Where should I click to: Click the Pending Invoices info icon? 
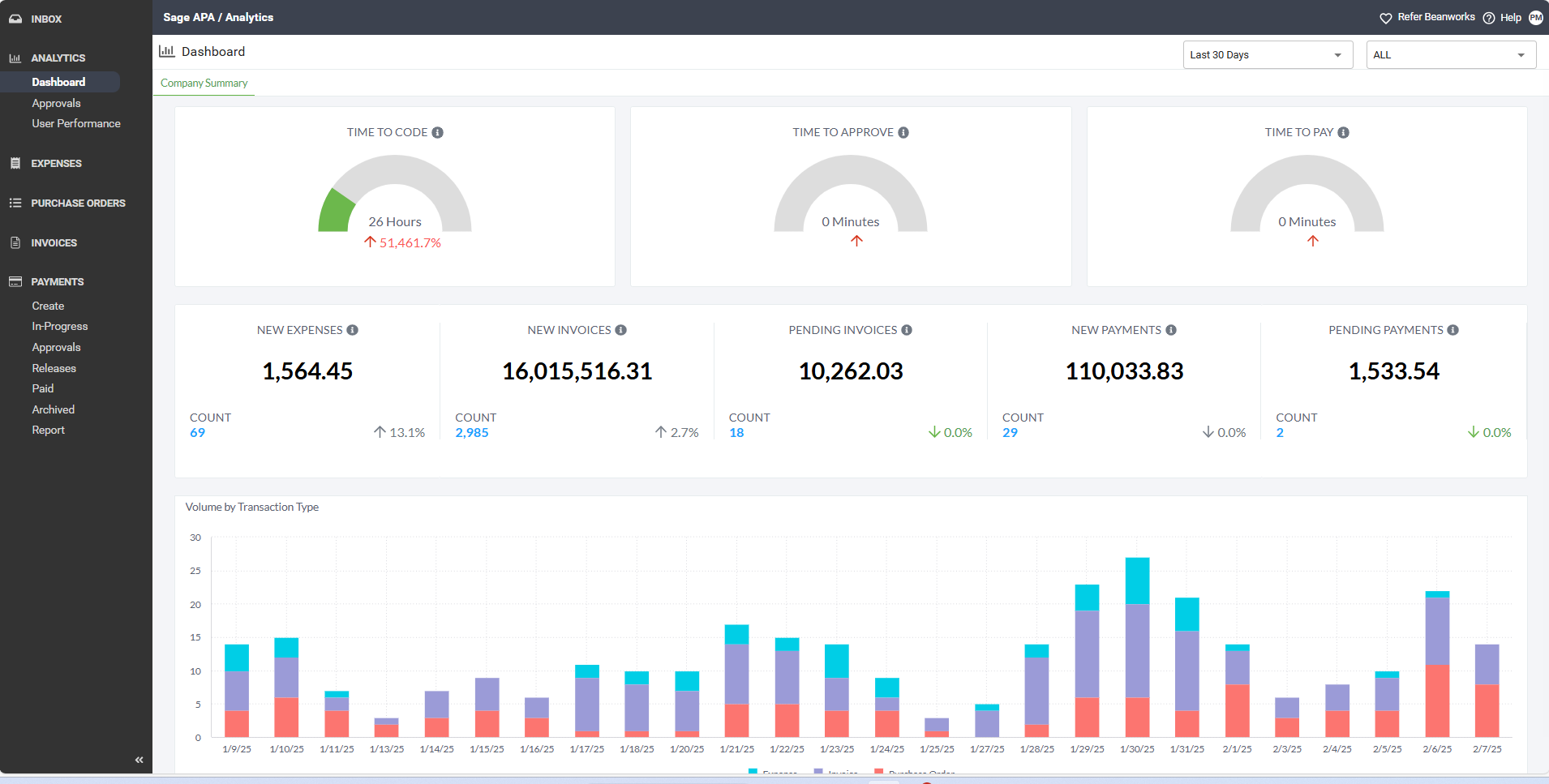[x=907, y=331]
